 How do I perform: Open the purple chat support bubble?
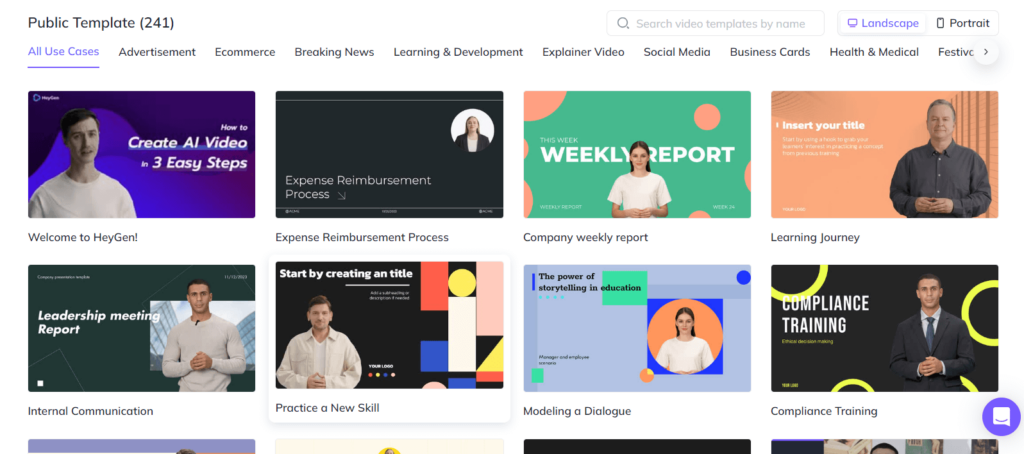click(x=1001, y=417)
